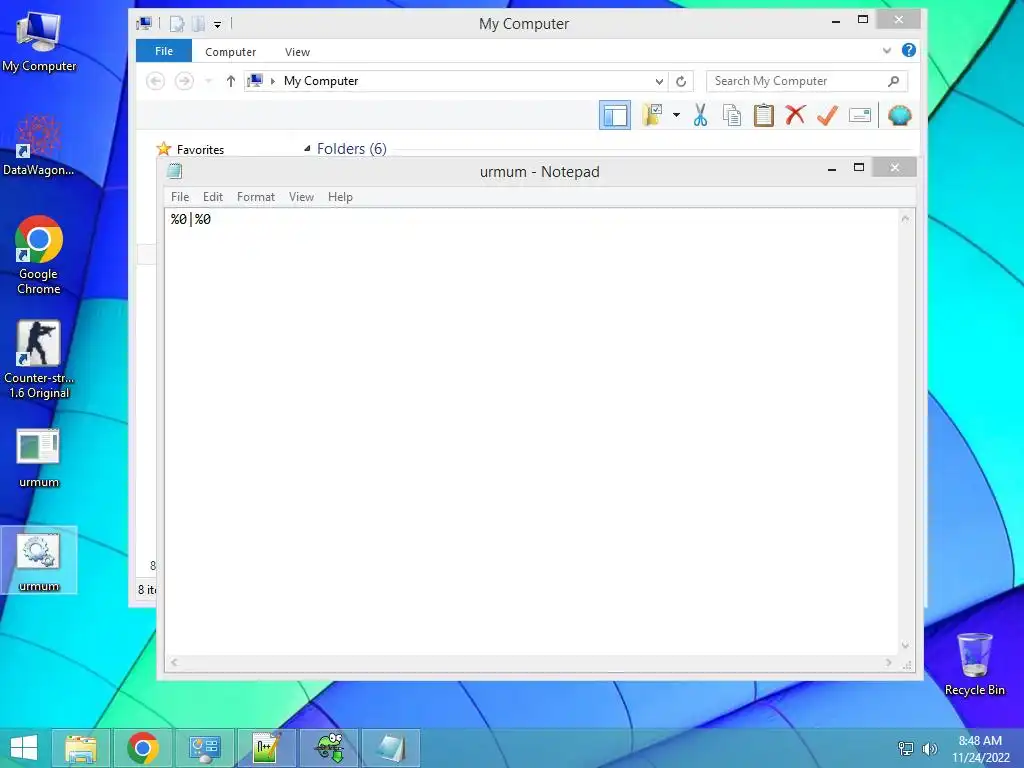Open Customize Quick Access Toolbar dropdown
The height and width of the screenshot is (768, 1024).
217,25
